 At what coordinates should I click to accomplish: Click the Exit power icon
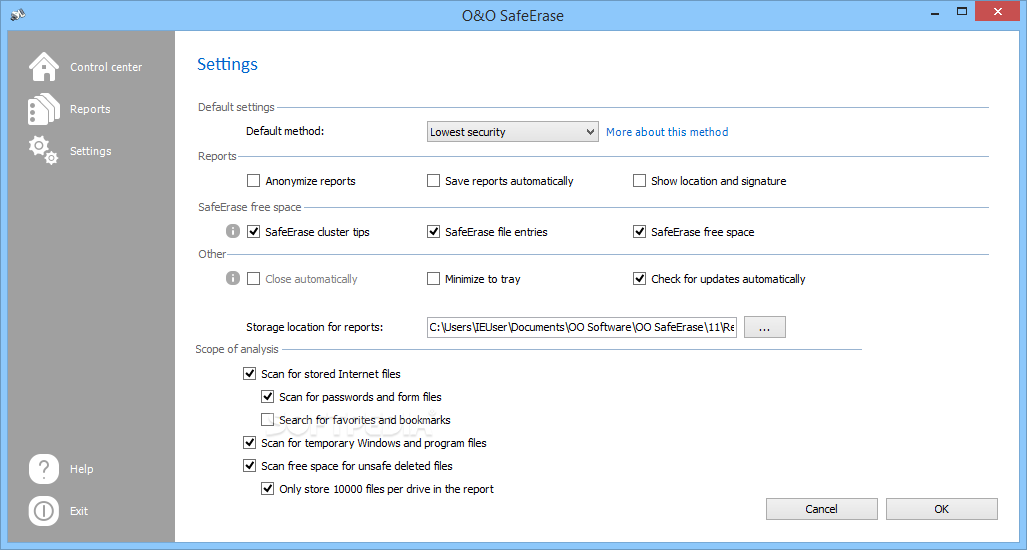pos(44,511)
